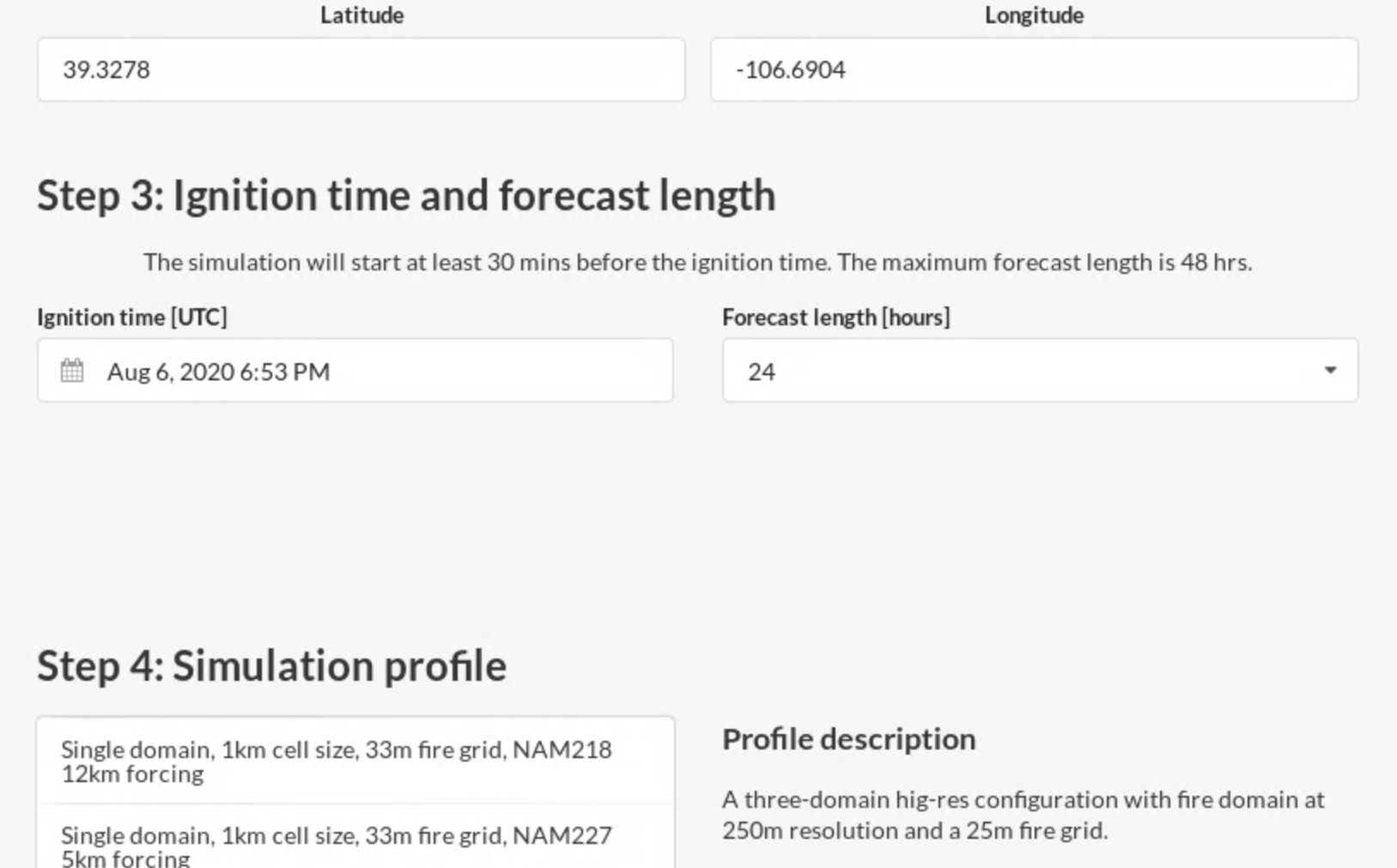Click the Step 3 ignition time heading

point(406,196)
